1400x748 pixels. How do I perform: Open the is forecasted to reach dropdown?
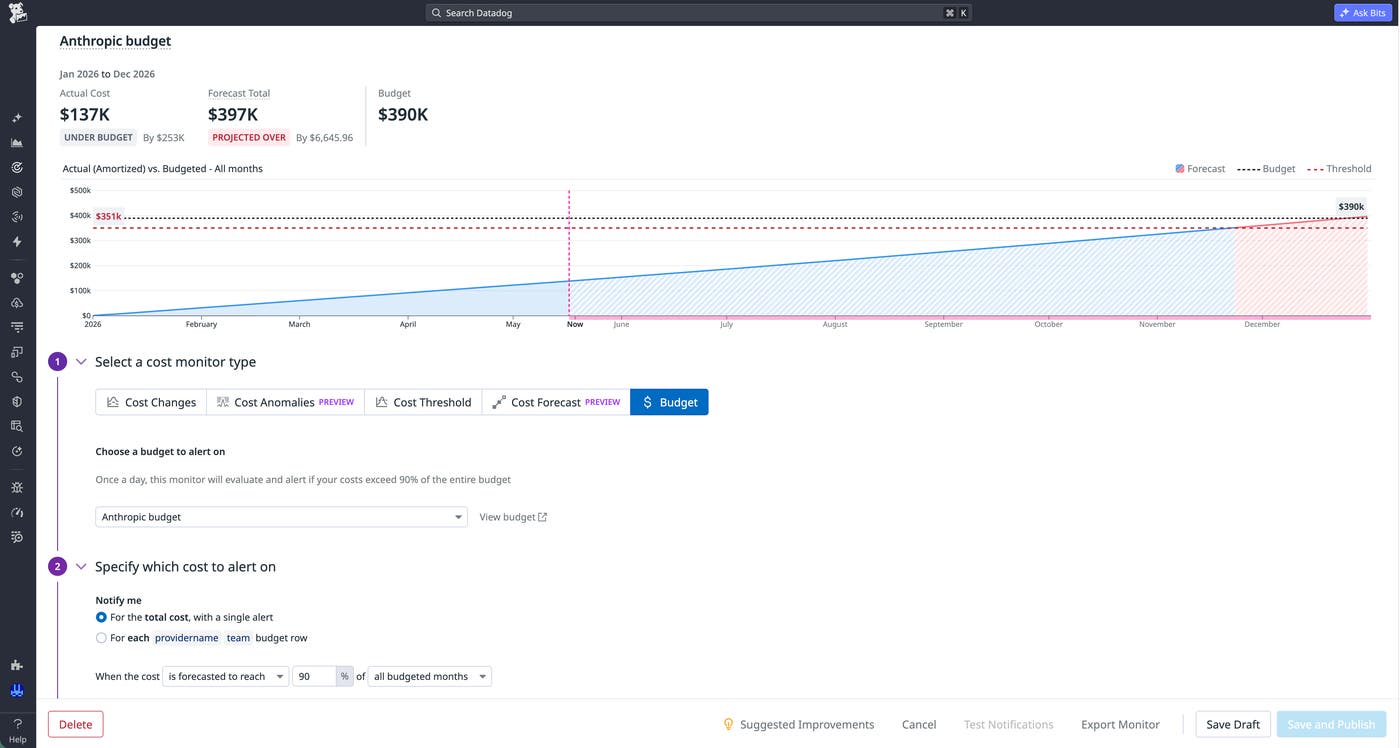226,677
